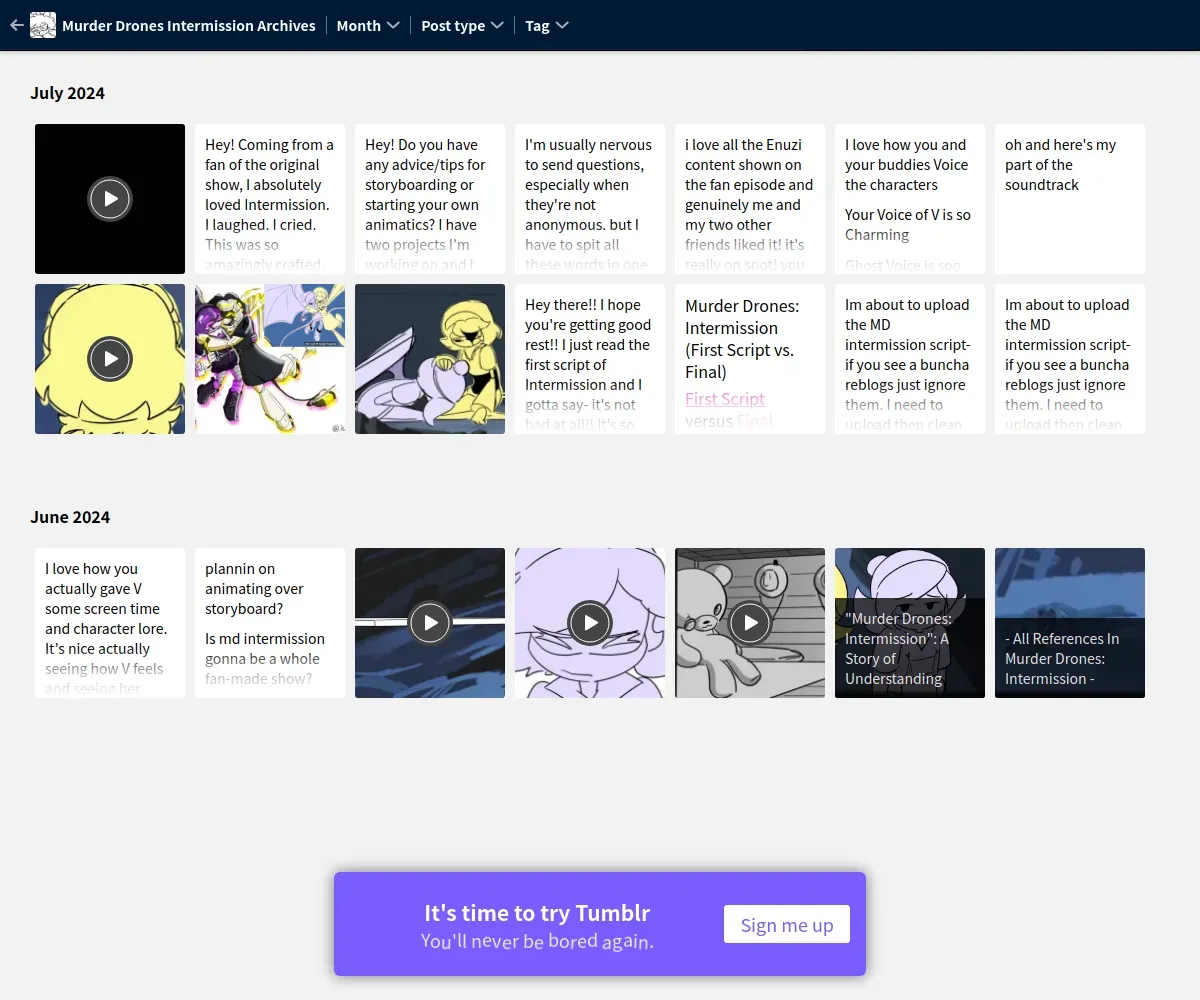Play the lavender character video post
1200x1000 pixels.
[x=590, y=623]
